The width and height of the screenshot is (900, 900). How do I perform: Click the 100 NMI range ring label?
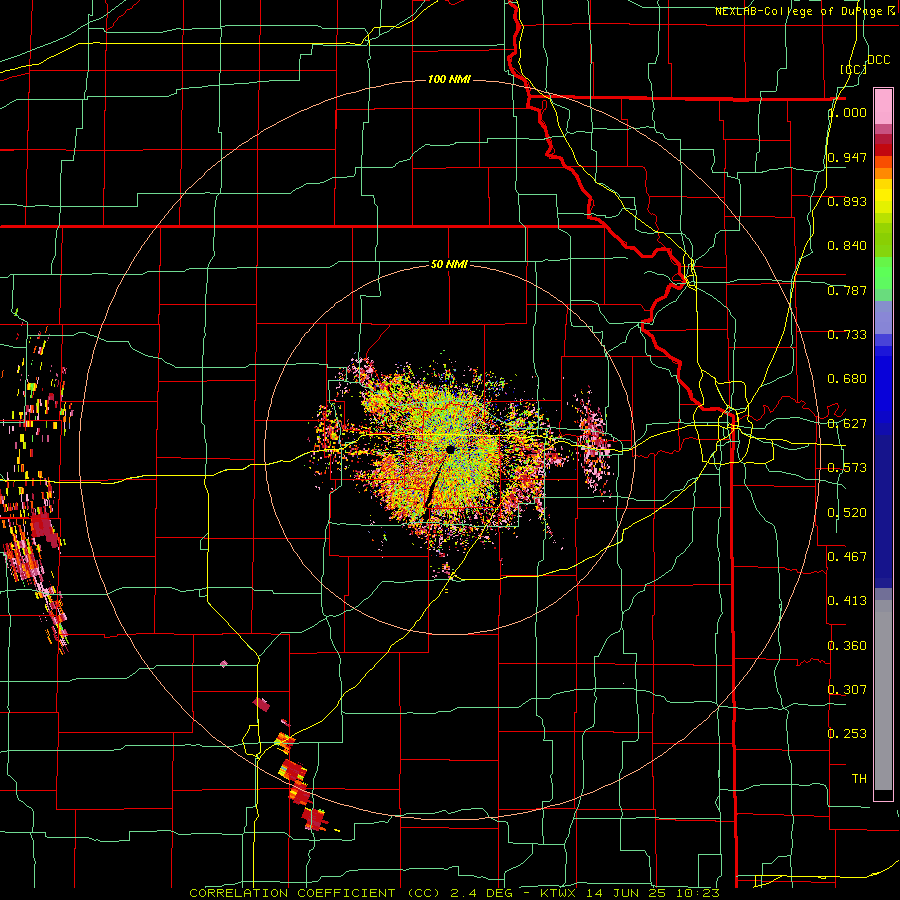(449, 79)
